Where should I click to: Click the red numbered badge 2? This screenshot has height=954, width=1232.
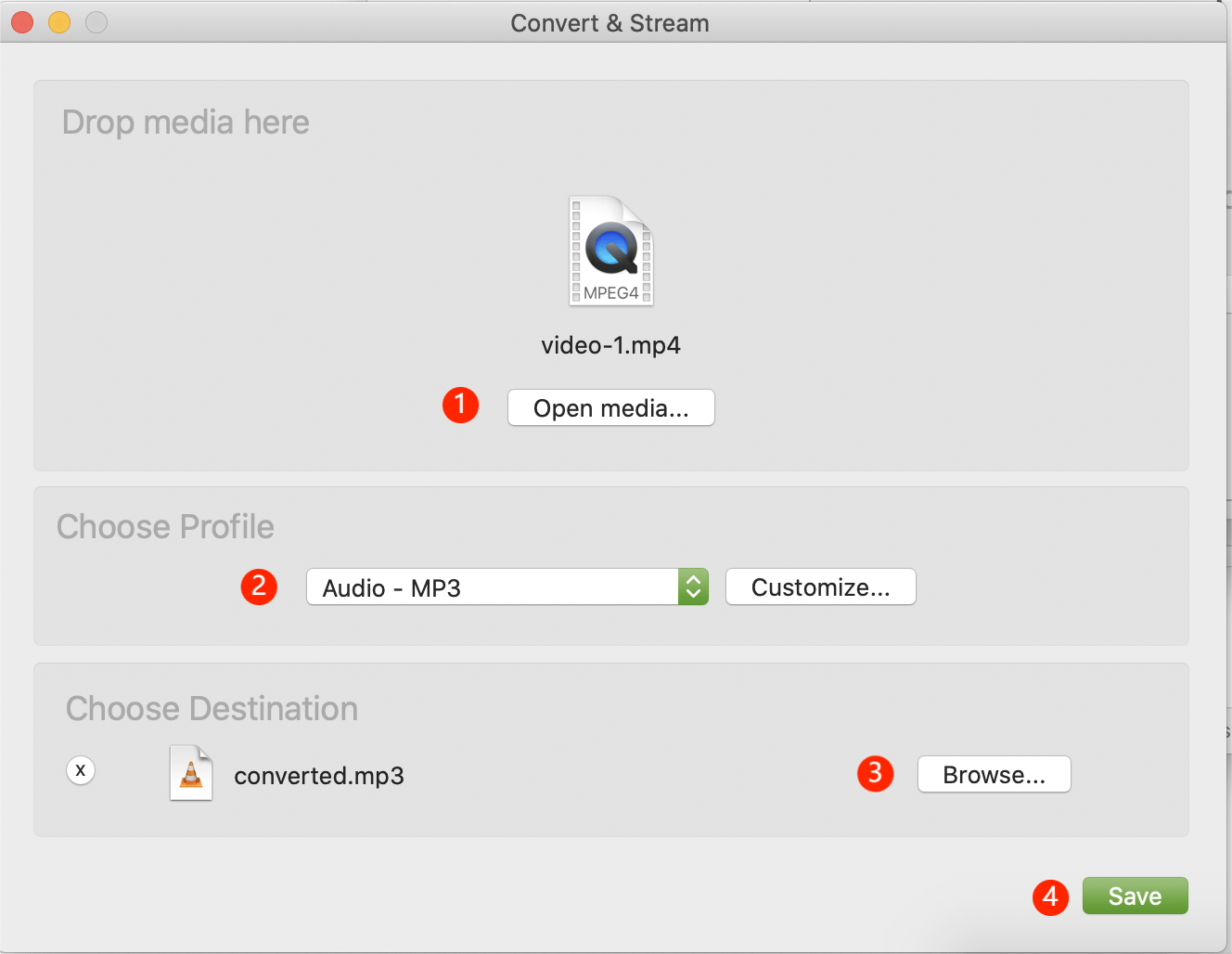point(259,587)
